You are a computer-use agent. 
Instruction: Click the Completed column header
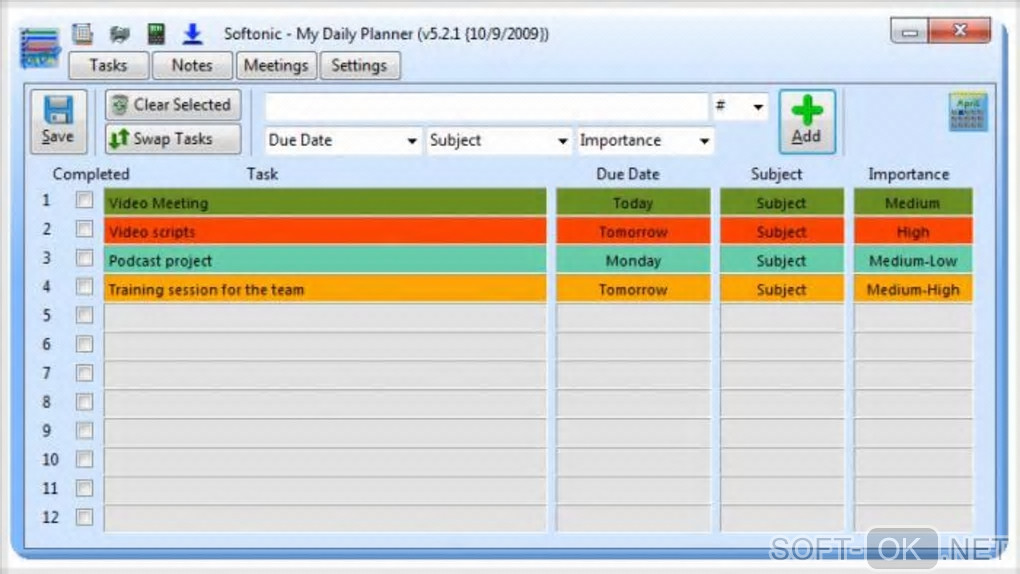click(91, 174)
